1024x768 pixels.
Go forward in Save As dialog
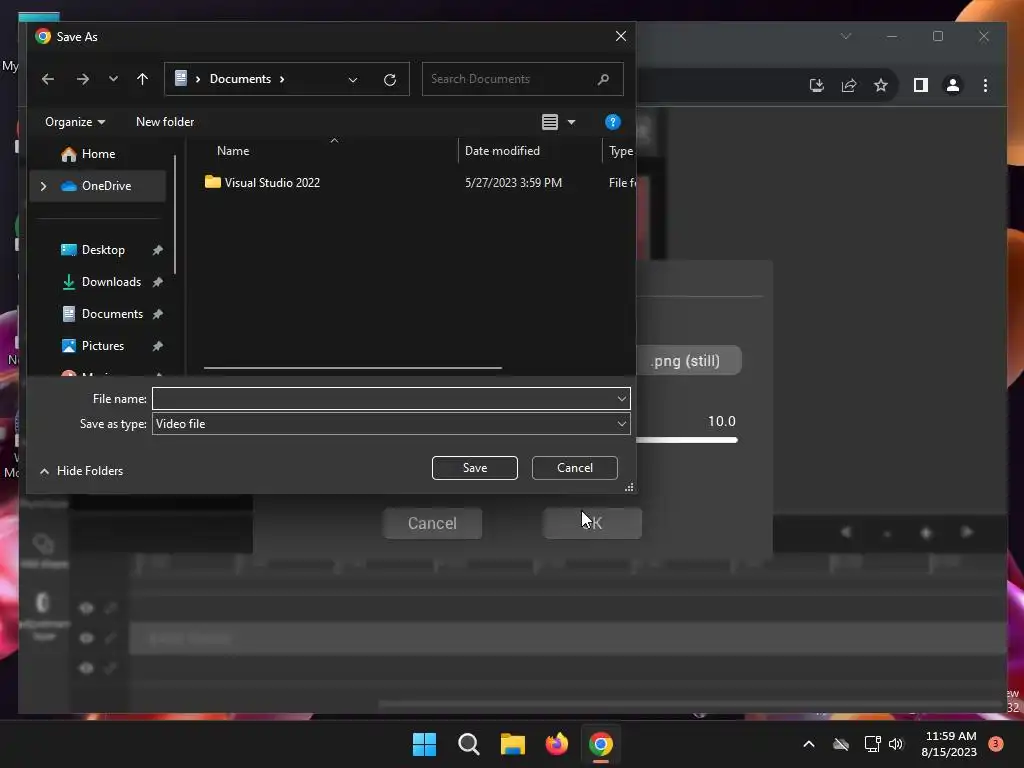click(x=82, y=79)
